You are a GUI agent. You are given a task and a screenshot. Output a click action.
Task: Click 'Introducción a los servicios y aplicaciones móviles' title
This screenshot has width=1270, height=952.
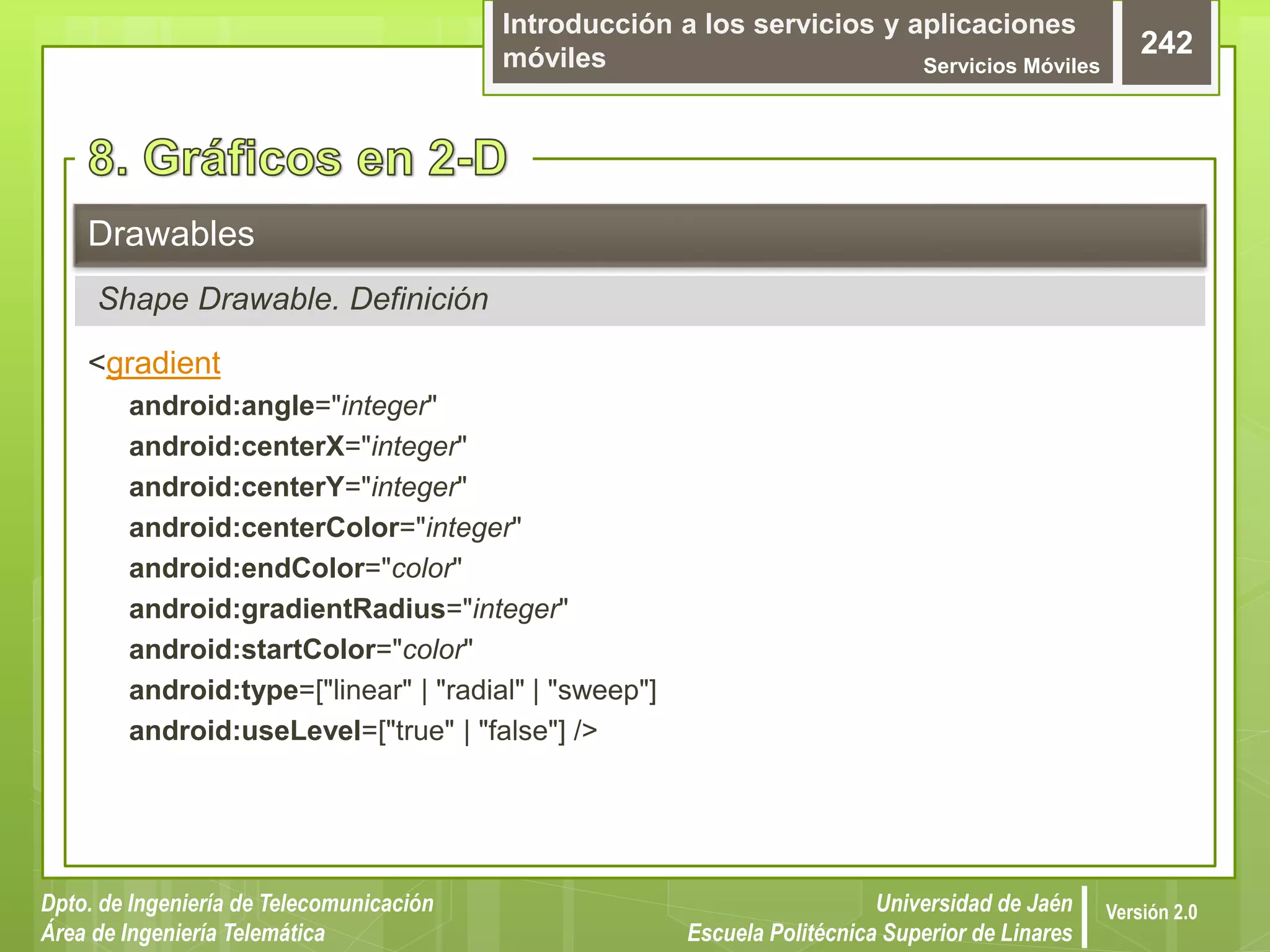point(789,41)
